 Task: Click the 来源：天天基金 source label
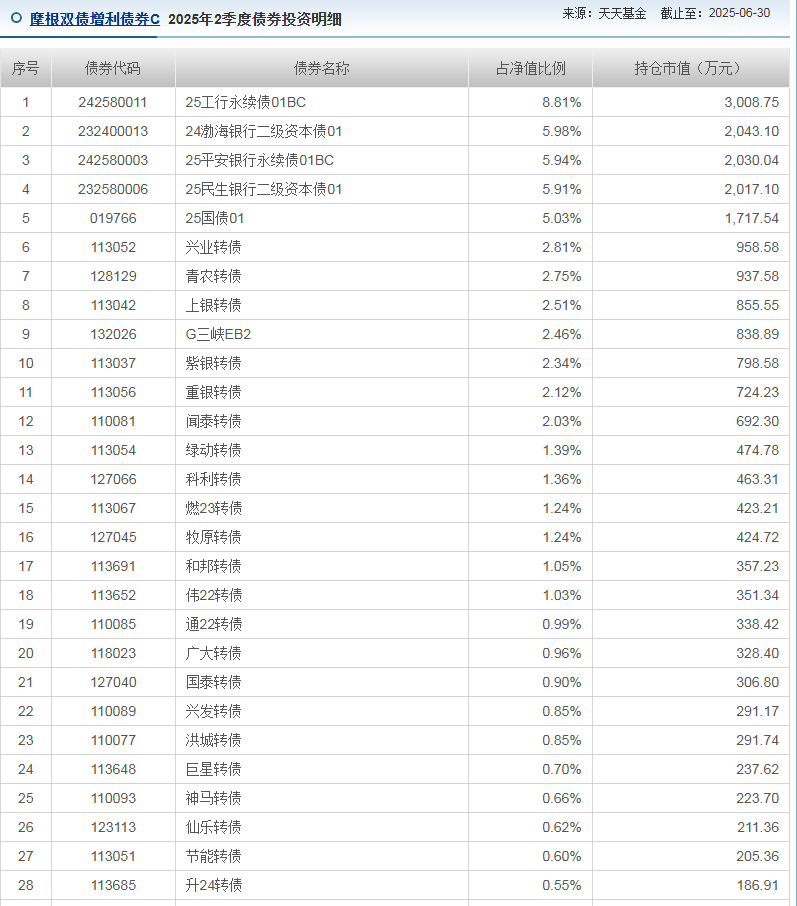click(604, 13)
